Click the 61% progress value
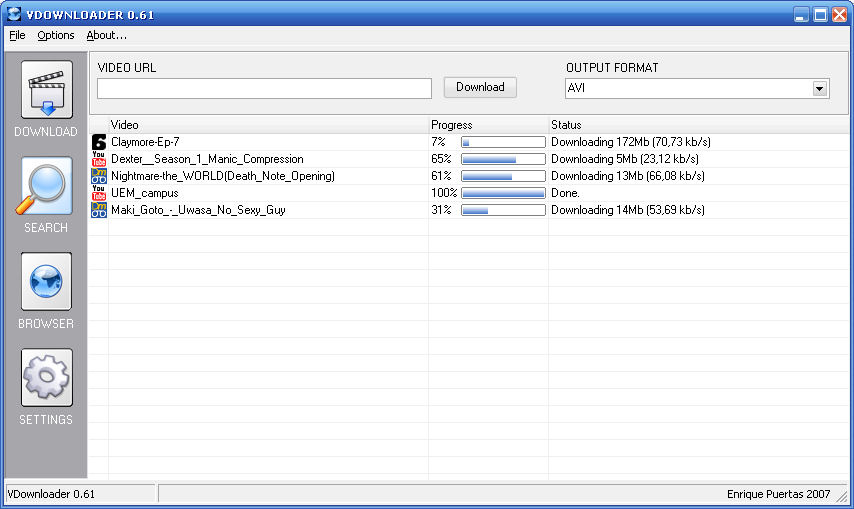The image size is (854, 509). (x=441, y=176)
